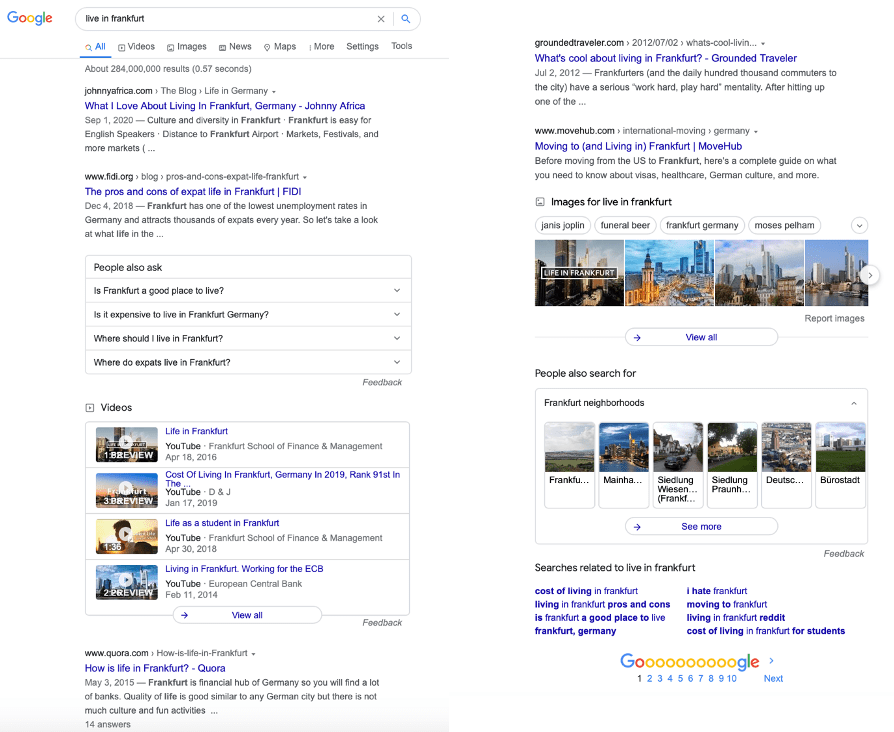The height and width of the screenshot is (732, 894).
Task: Clear the search box with X icon
Action: pyautogui.click(x=380, y=19)
